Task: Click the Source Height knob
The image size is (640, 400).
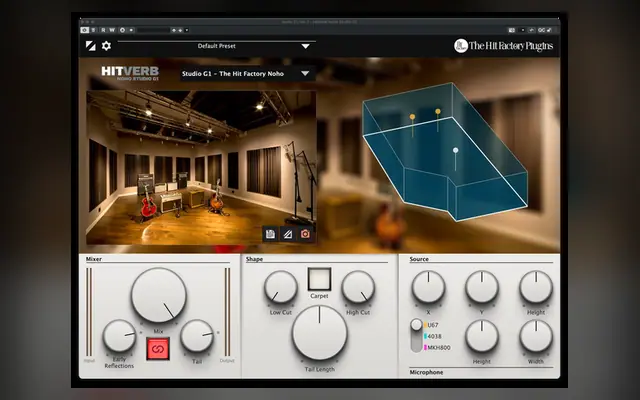Action: click(x=536, y=287)
